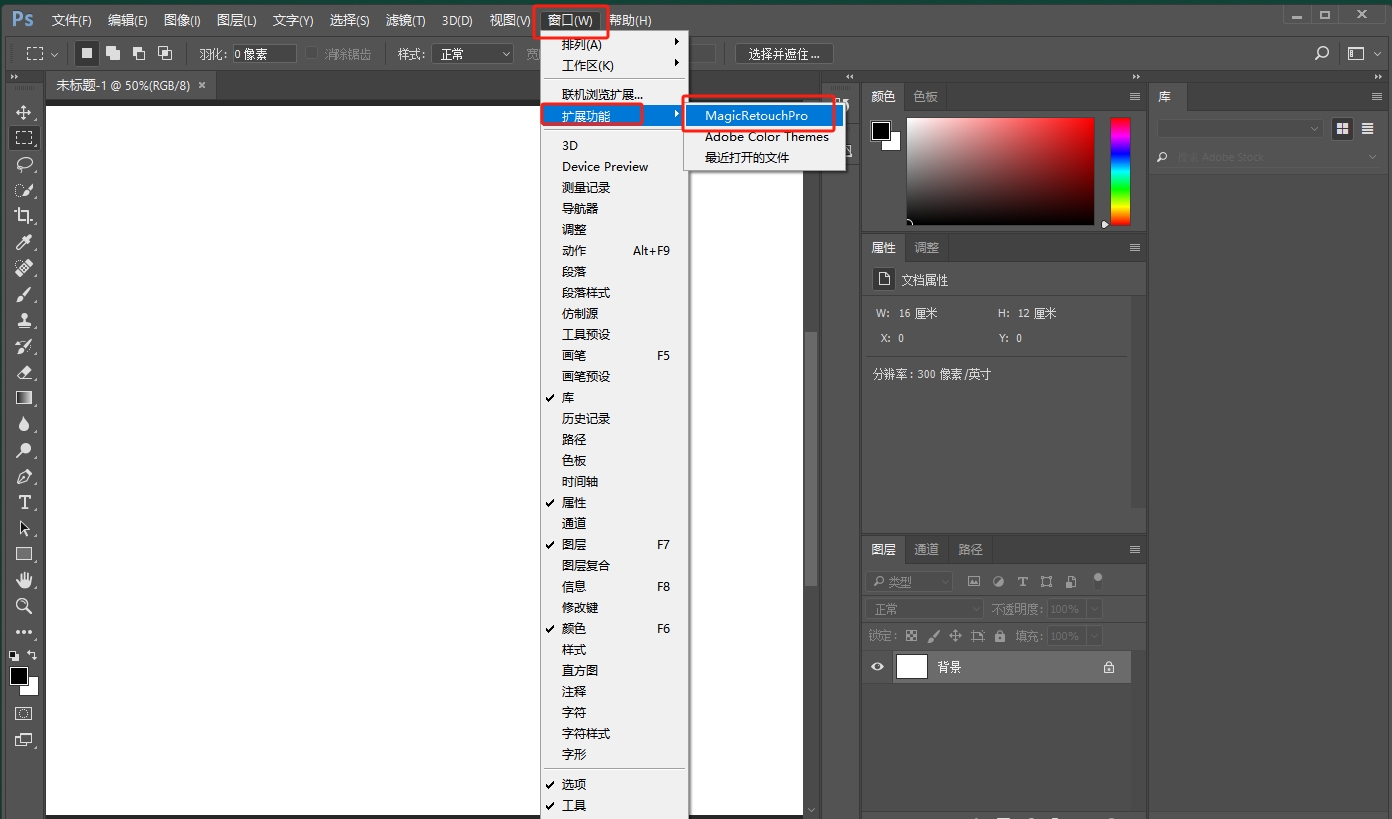Switch to the 通道 tab
Viewport: 1392px width, 819px height.
pyautogui.click(x=927, y=549)
